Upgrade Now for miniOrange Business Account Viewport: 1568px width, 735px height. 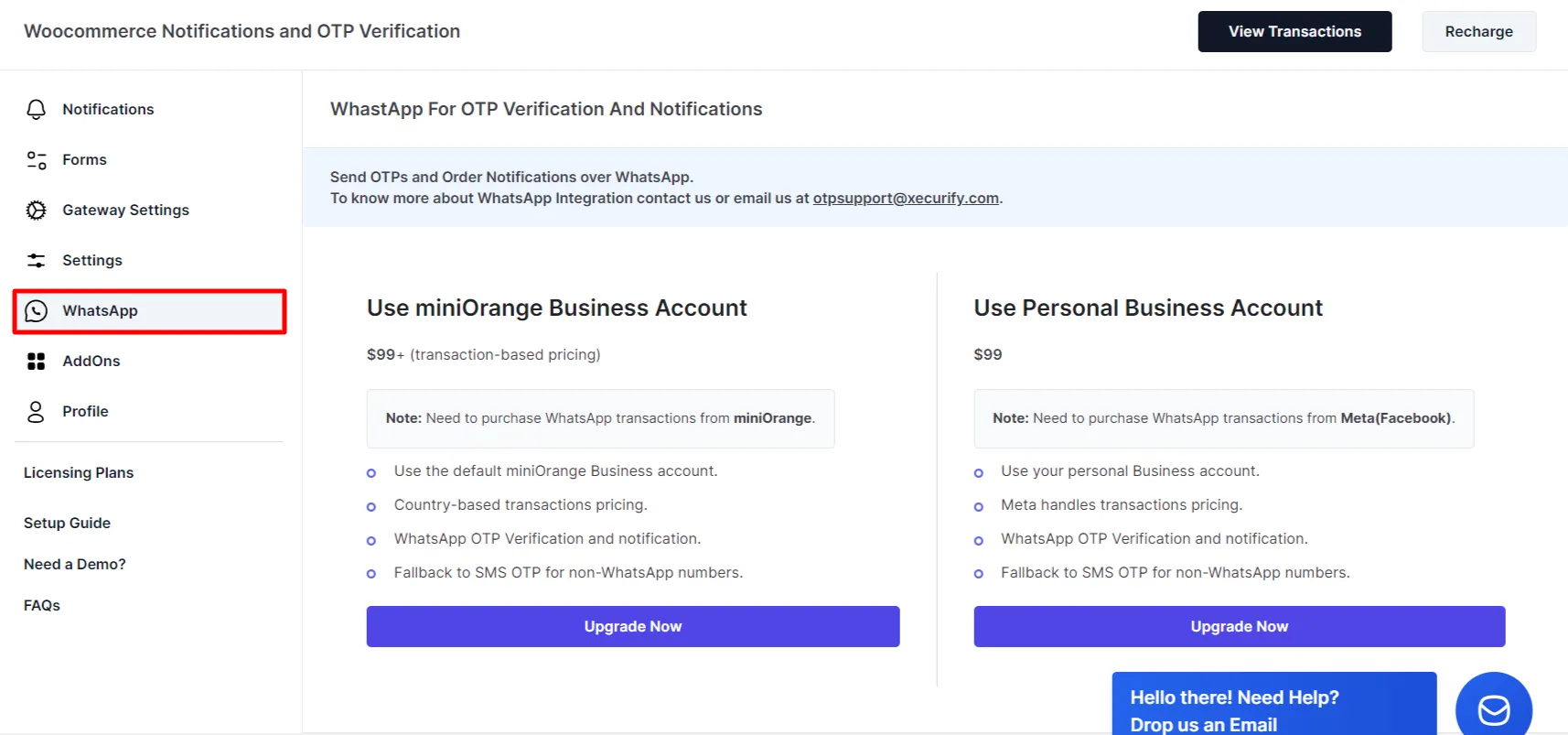tap(633, 626)
